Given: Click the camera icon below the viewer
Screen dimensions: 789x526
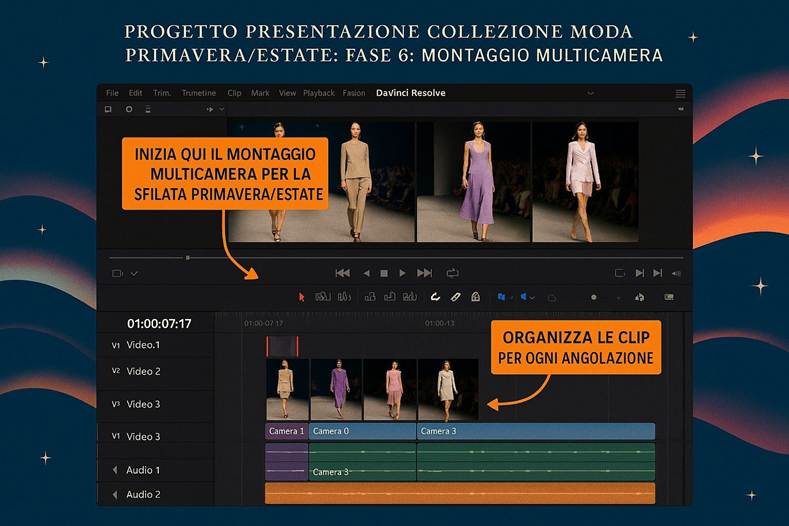Looking at the screenshot, I should click(117, 273).
